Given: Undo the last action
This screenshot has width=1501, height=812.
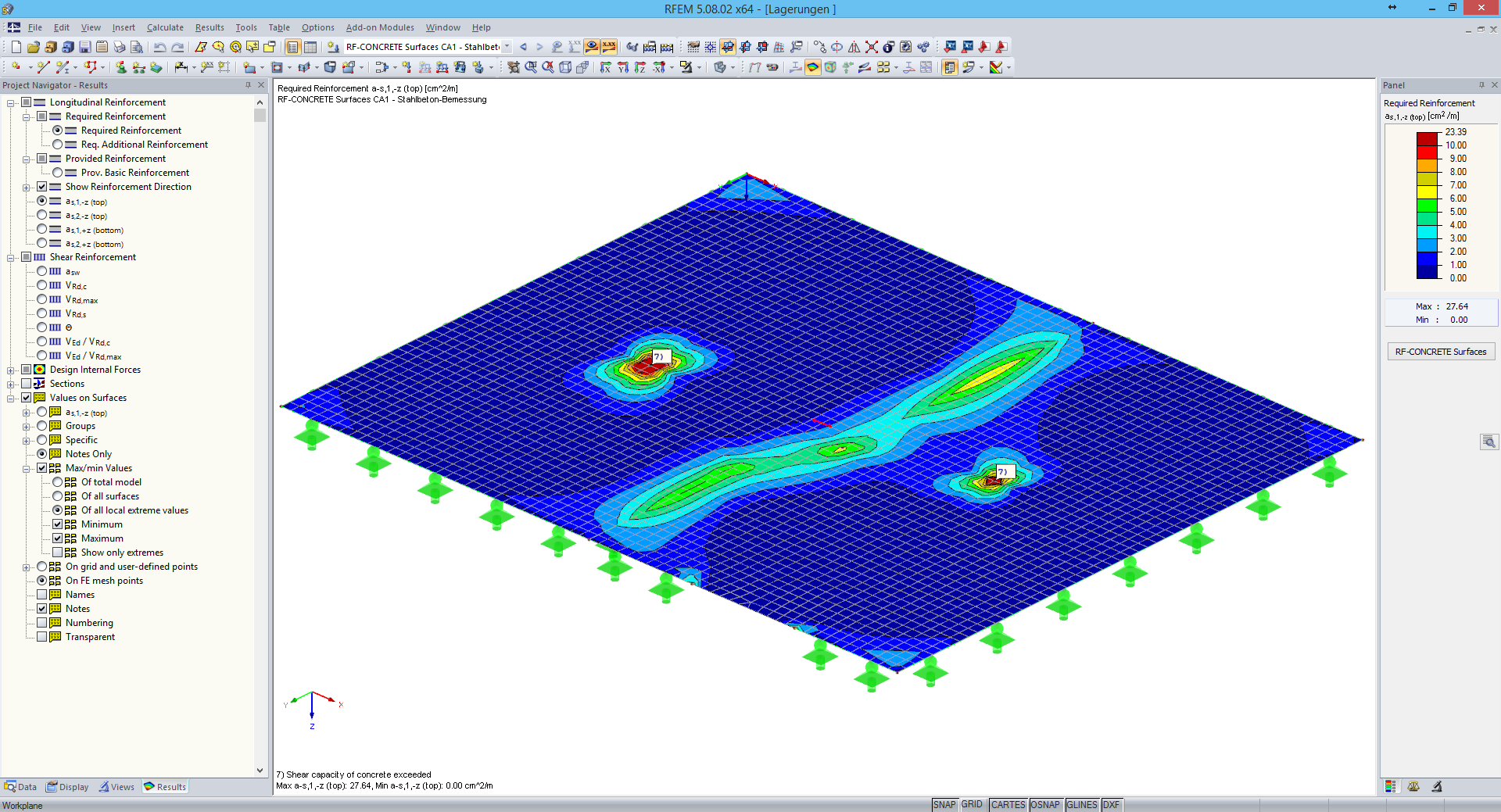Looking at the screenshot, I should pyautogui.click(x=160, y=47).
